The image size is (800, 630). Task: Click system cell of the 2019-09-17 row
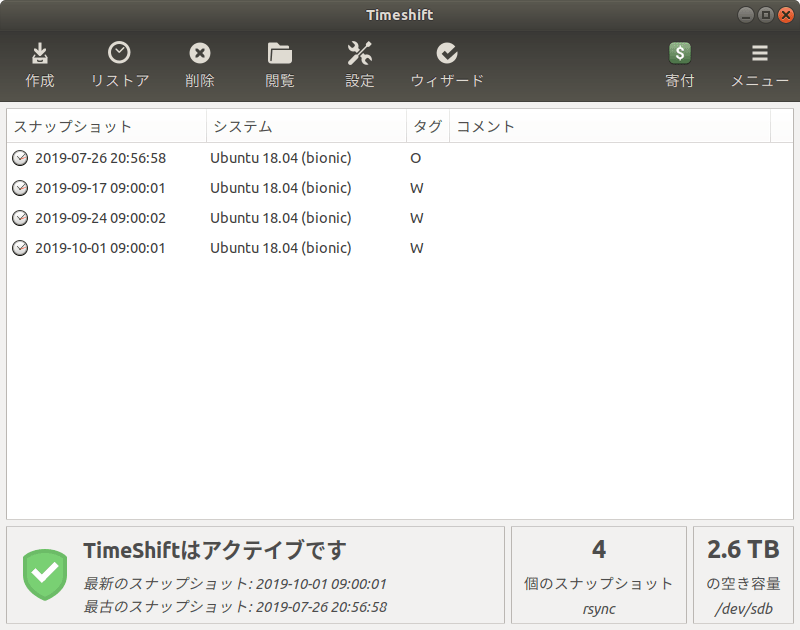point(281,188)
